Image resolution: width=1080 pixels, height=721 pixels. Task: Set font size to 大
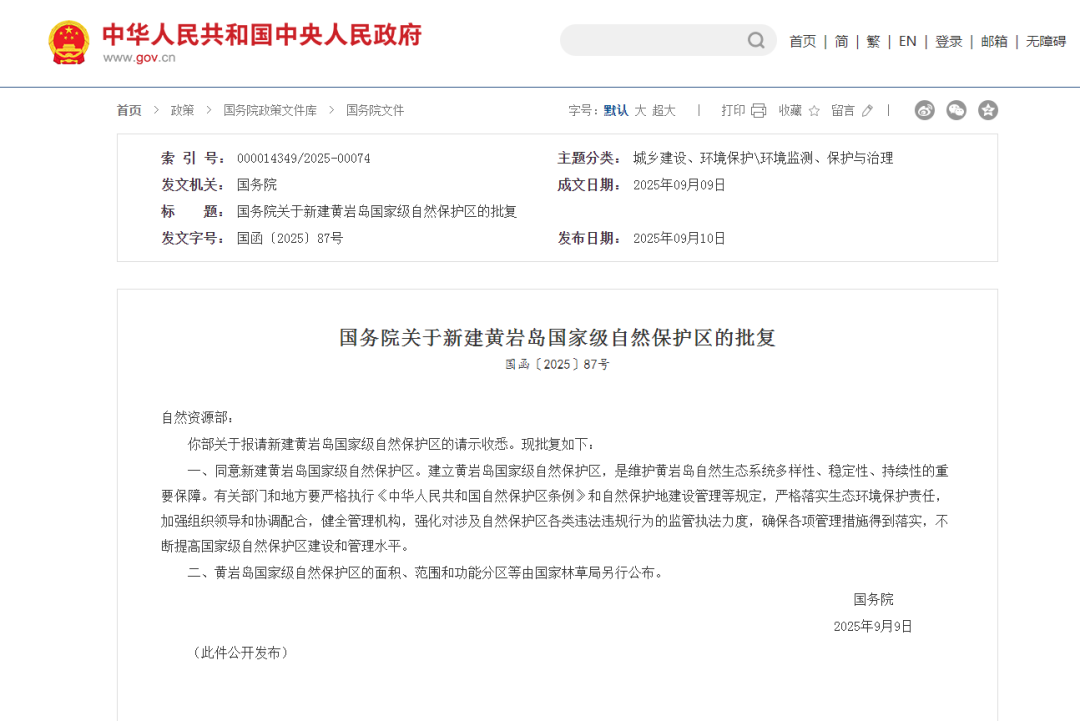point(640,110)
